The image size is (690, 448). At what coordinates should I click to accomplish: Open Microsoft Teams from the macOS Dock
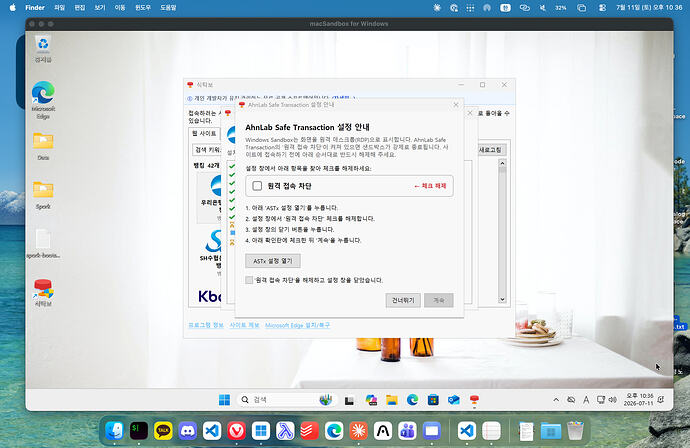click(407, 431)
